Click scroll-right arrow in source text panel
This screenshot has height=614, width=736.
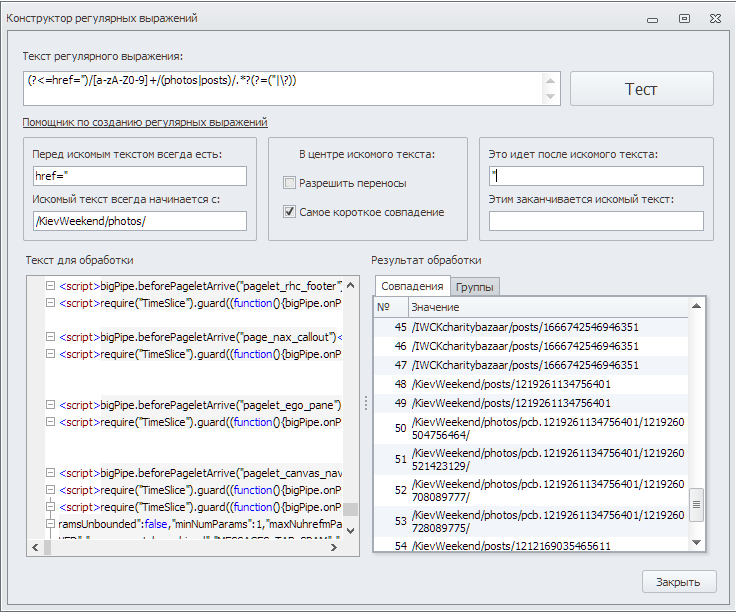[335, 547]
